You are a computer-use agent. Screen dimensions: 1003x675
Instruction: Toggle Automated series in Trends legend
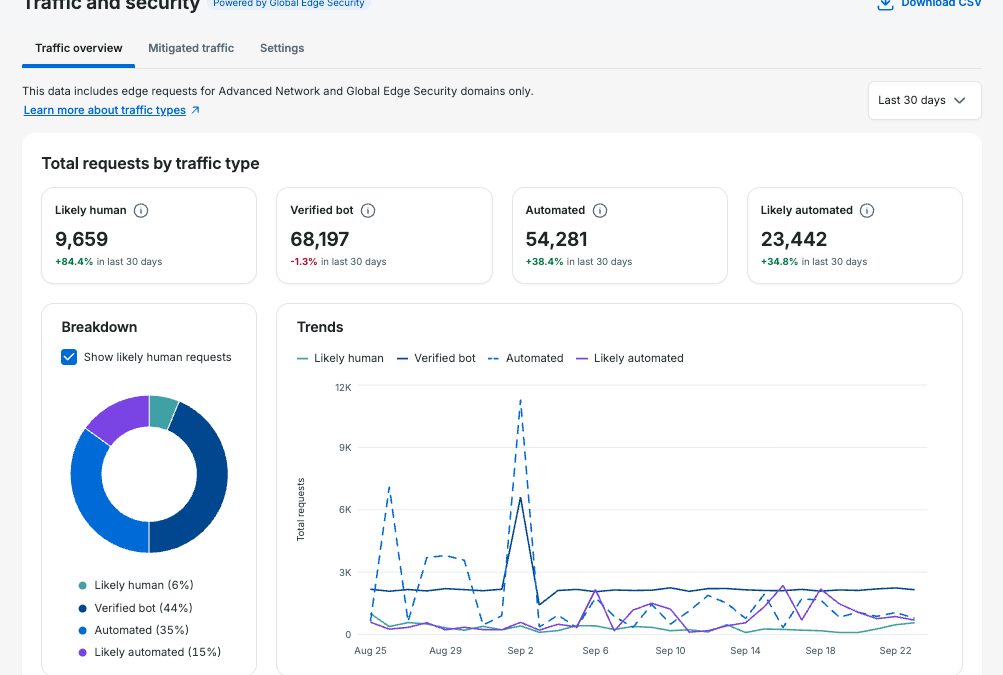(x=526, y=358)
